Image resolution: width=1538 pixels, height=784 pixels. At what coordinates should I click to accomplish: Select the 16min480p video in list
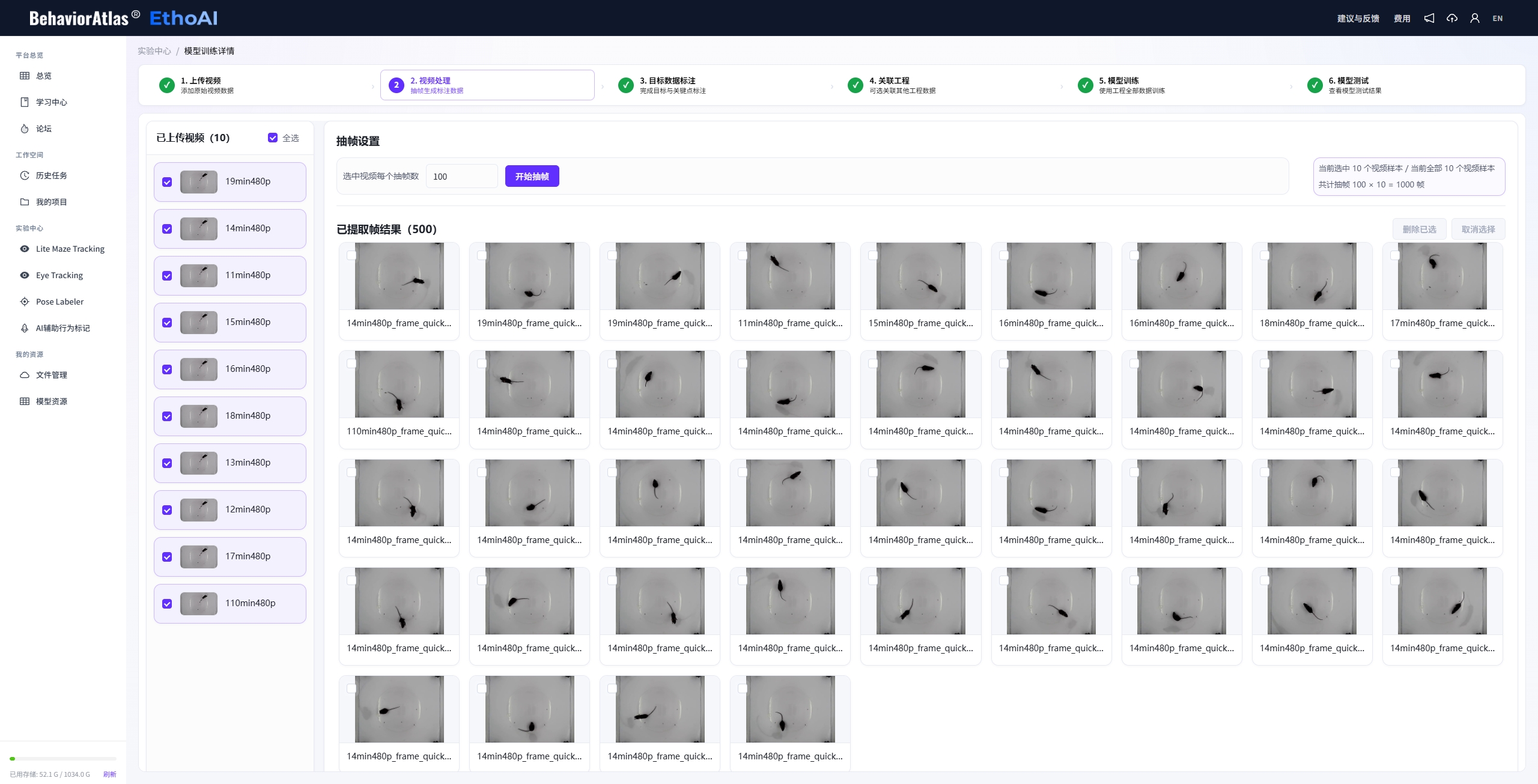click(230, 369)
